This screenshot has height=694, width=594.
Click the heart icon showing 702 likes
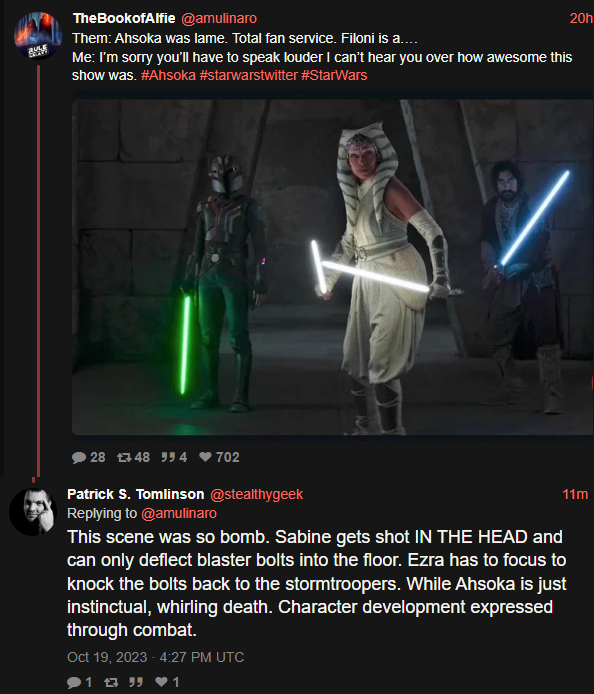(205, 457)
